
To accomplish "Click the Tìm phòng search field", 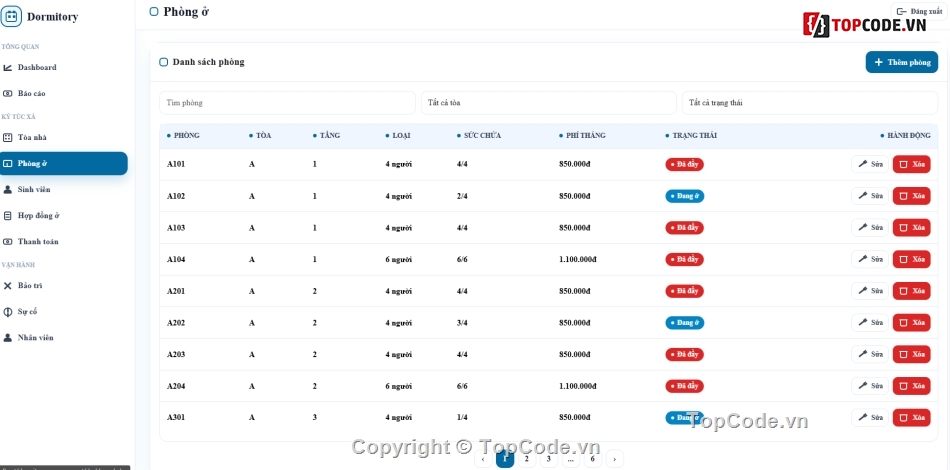I will 287,103.
